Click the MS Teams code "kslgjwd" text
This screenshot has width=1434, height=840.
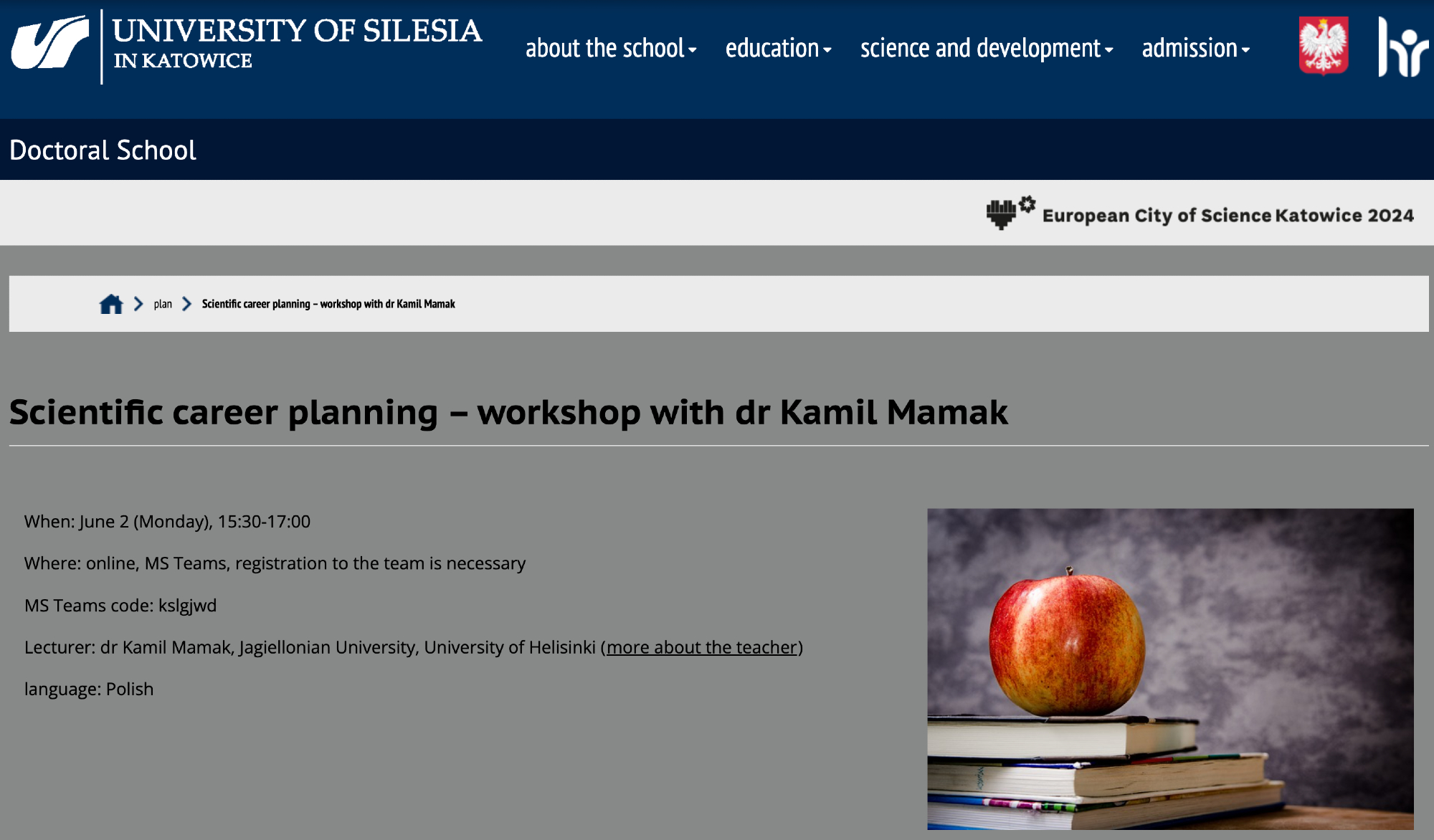pos(187,606)
